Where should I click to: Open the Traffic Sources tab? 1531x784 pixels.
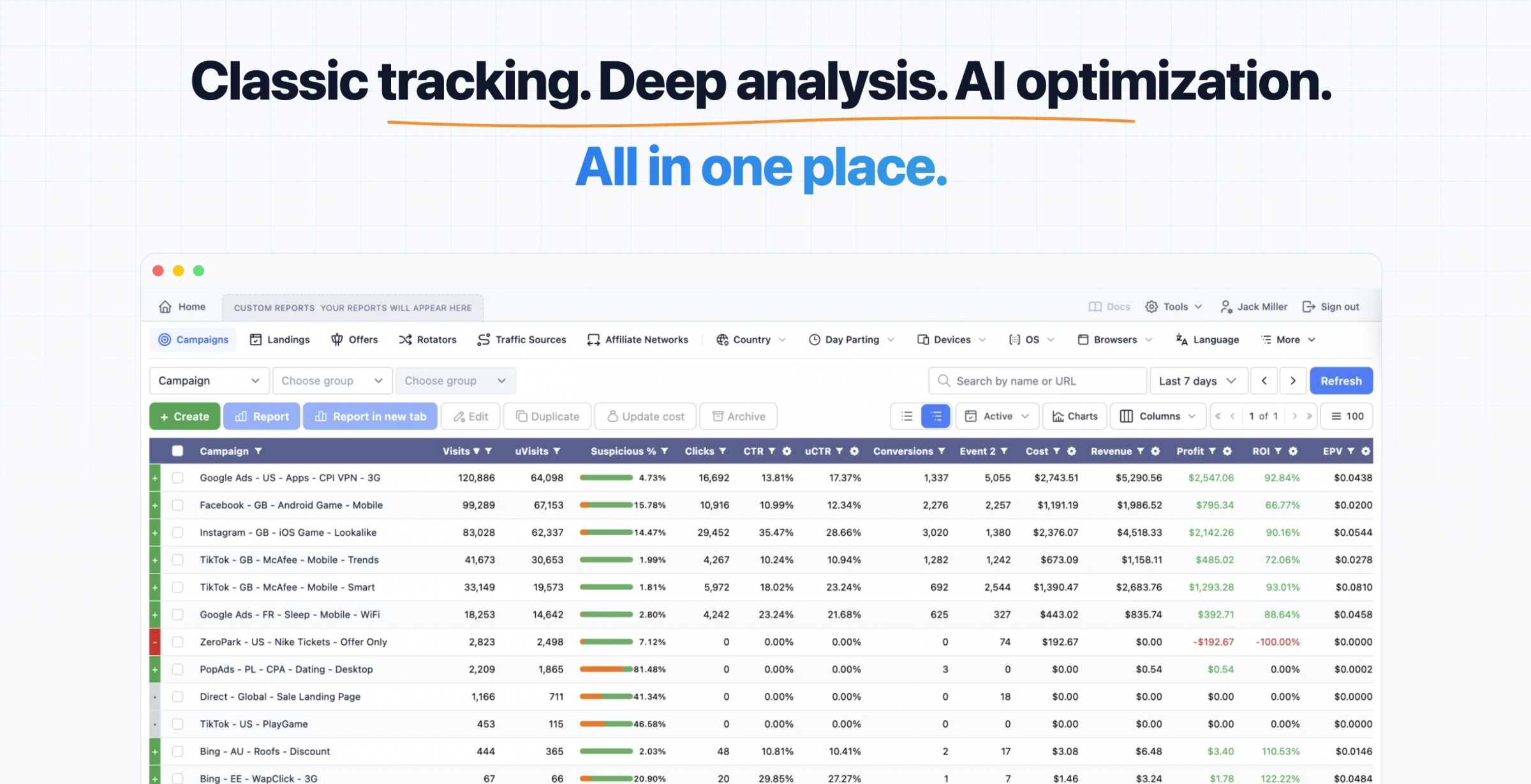[522, 340]
